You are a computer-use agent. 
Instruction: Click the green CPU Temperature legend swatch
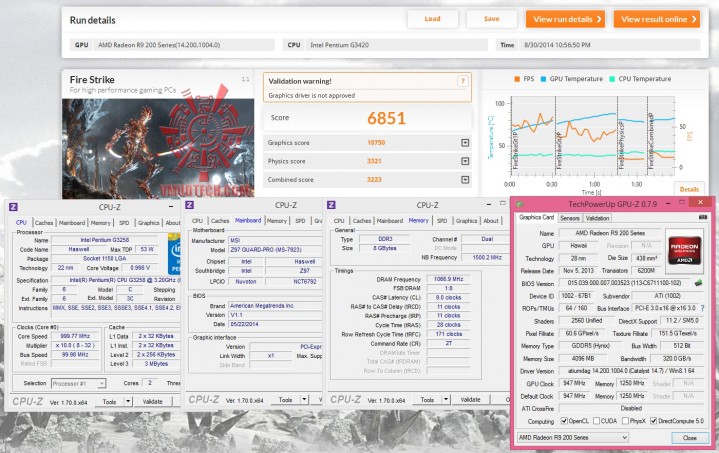coord(612,79)
